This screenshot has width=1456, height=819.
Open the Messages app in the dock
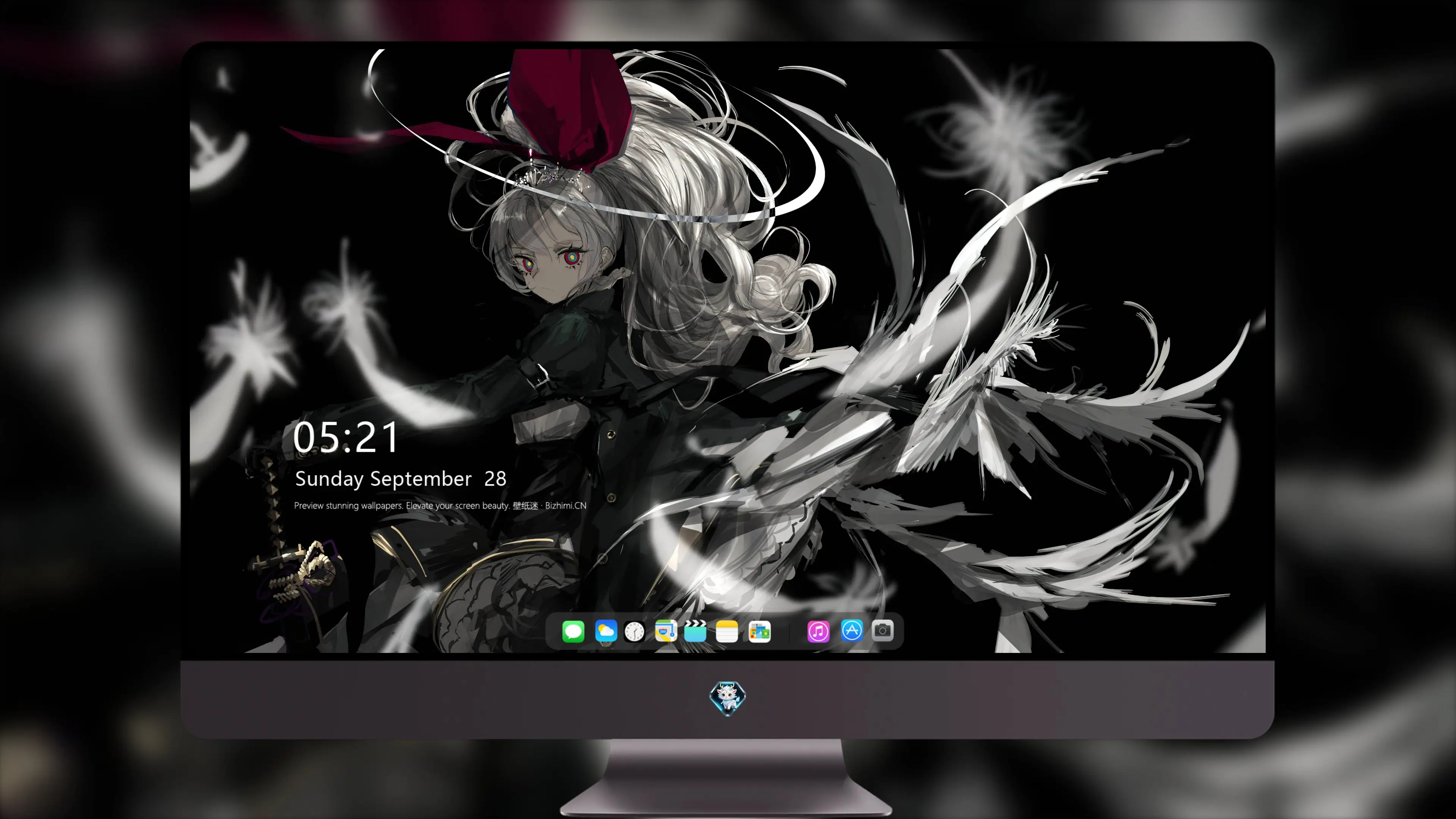pyautogui.click(x=573, y=631)
